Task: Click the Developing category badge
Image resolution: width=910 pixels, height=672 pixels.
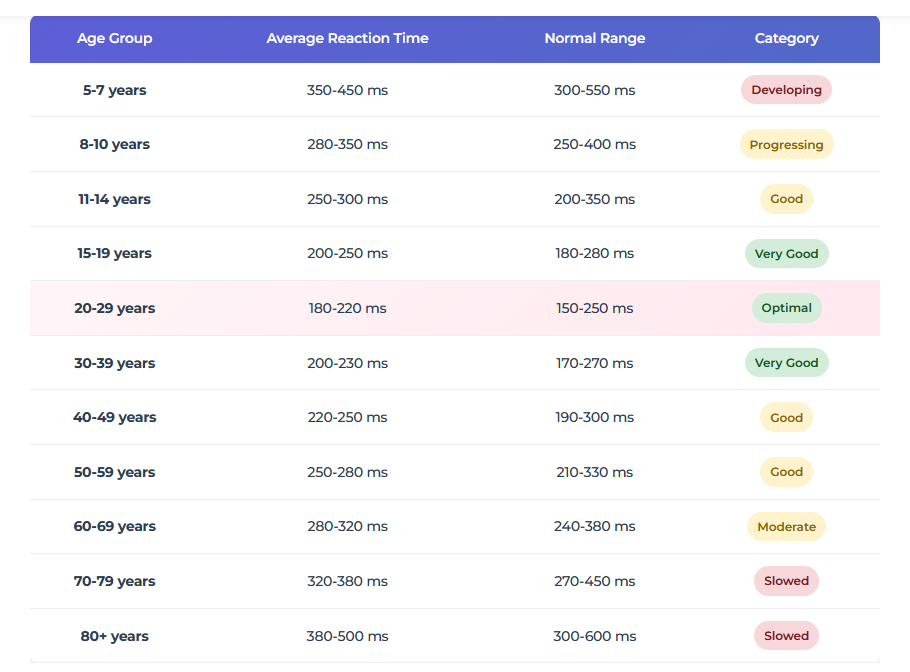Action: pyautogui.click(x=786, y=90)
